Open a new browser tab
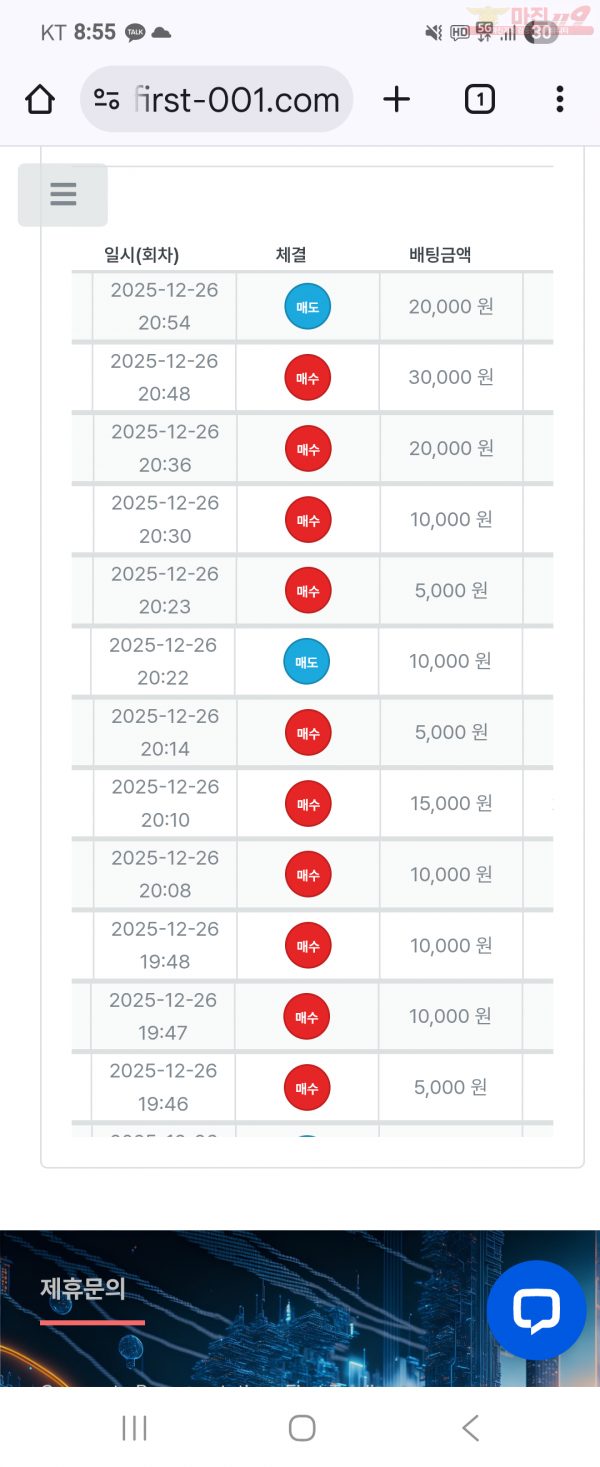This screenshot has height=1467, width=600. tap(397, 99)
